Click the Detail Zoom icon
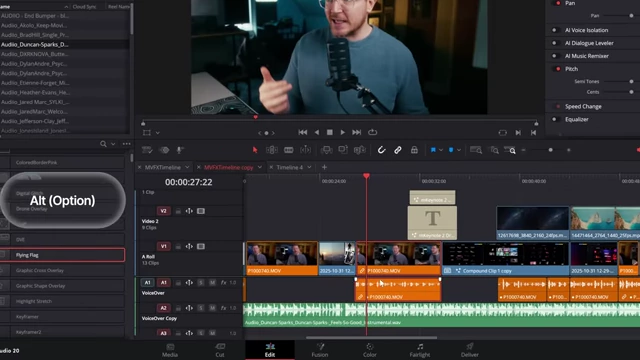The height and width of the screenshot is (360, 640). tap(494, 150)
